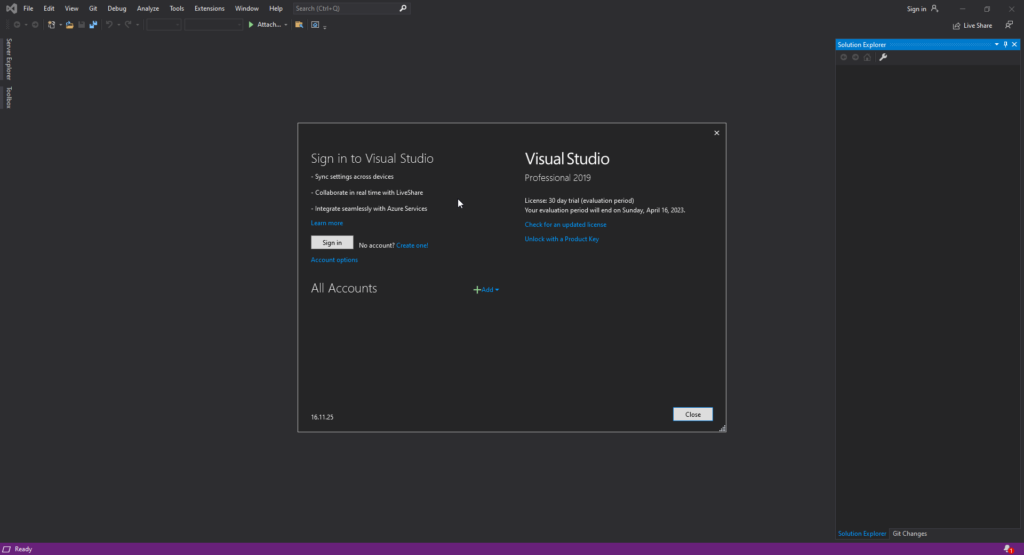Click the Save All toolbar icon

coord(93,25)
